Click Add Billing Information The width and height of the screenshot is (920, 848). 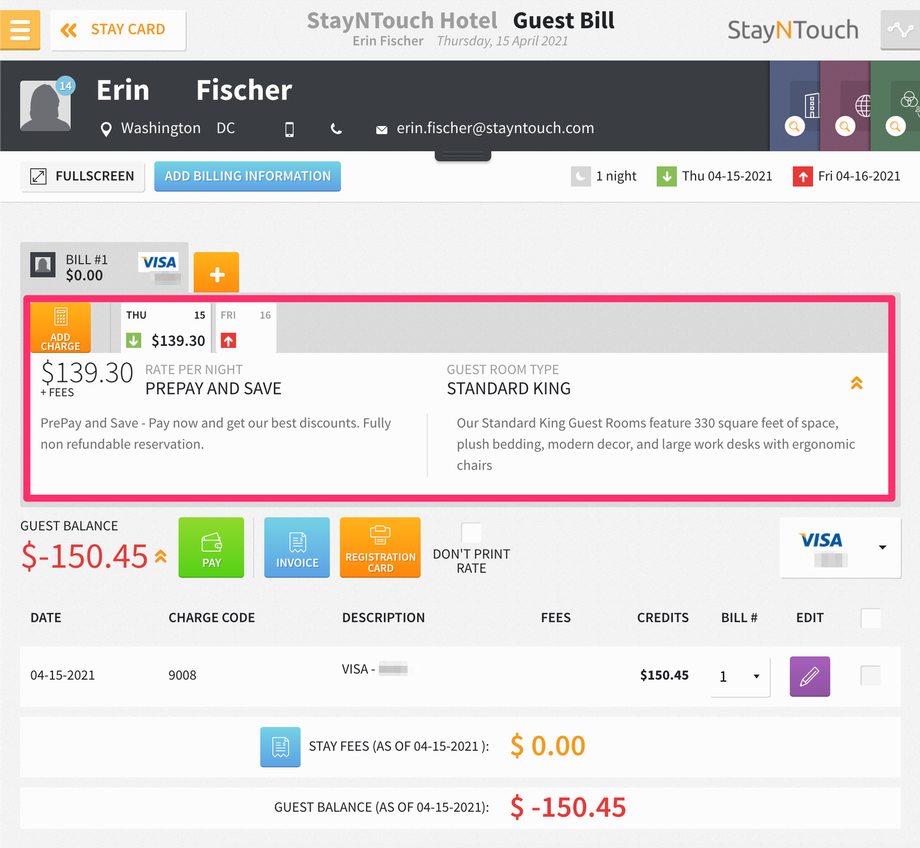[x=248, y=176]
